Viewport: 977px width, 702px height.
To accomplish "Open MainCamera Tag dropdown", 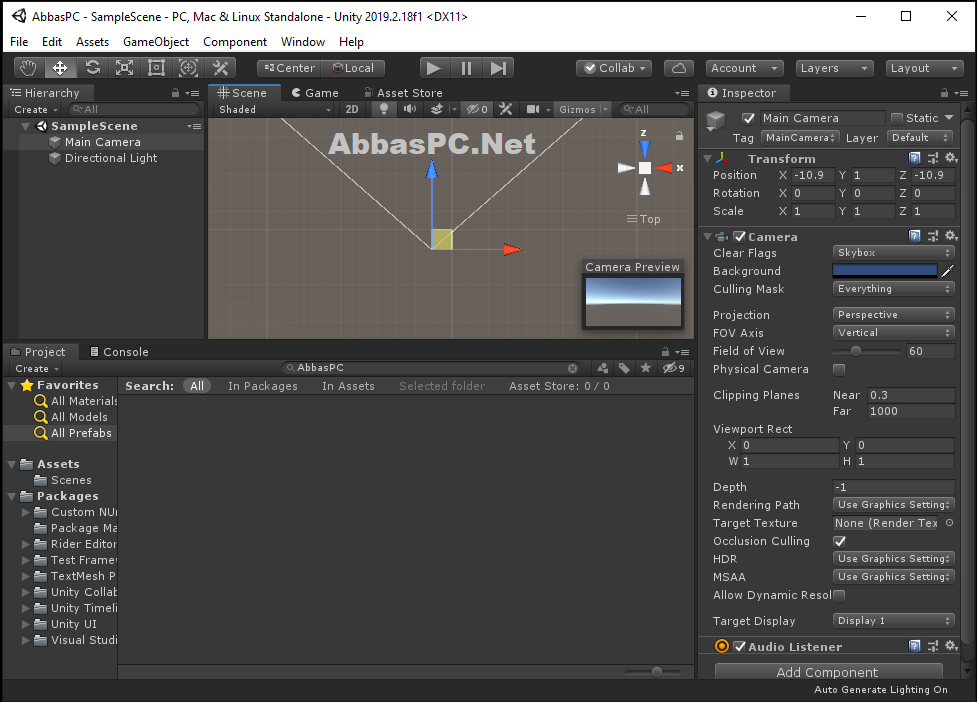I will [800, 138].
